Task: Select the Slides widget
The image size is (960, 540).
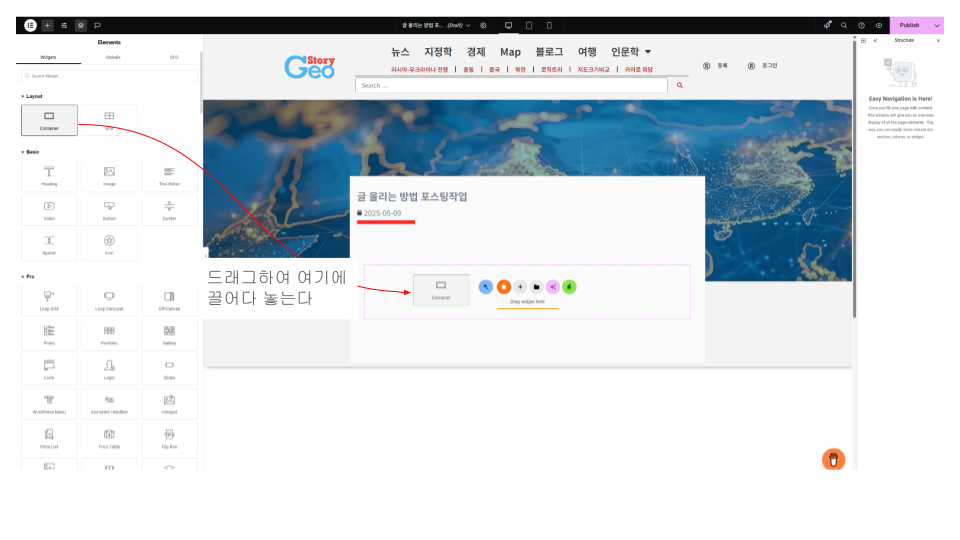Action: 169,369
